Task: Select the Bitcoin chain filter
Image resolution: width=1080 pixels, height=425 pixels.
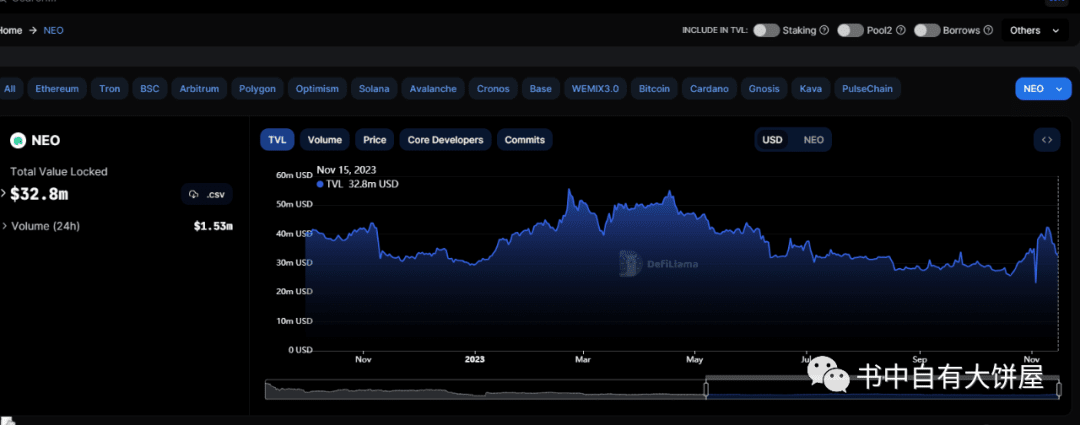Action: (x=654, y=89)
